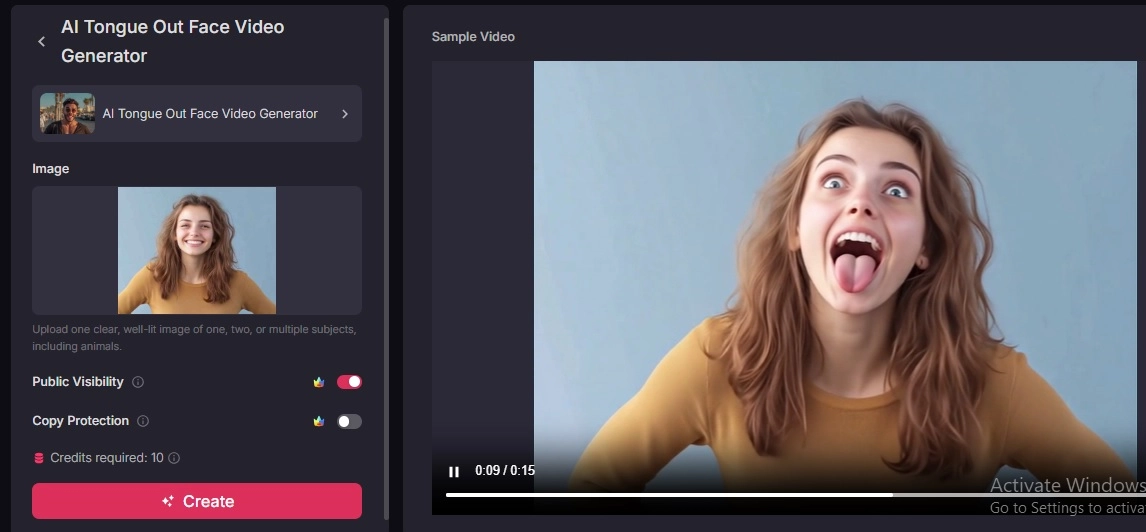Click the red credits coin icon
This screenshot has width=1146, height=532.
[39, 458]
